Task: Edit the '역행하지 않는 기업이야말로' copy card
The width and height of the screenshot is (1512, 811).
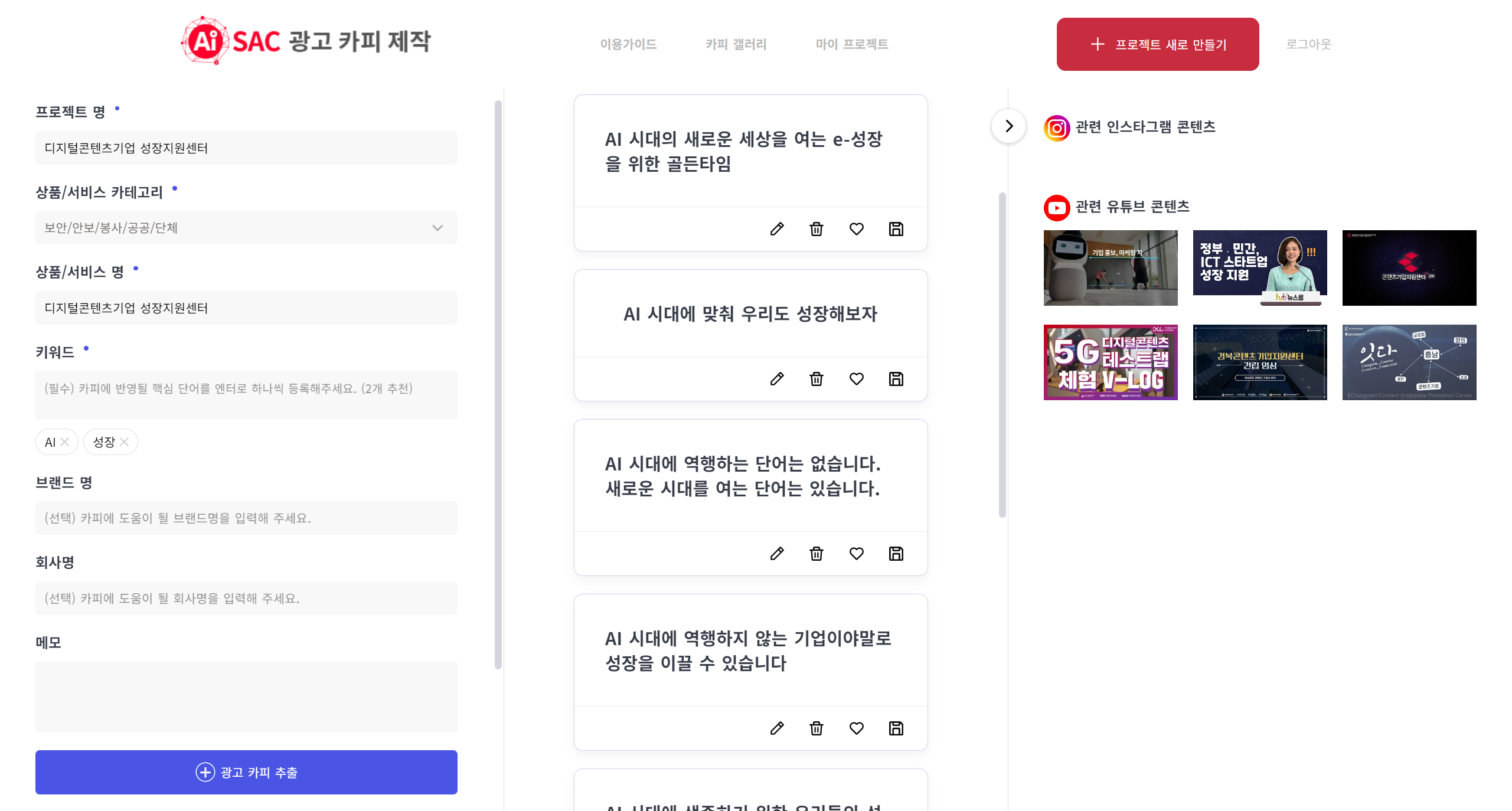Action: 777,728
